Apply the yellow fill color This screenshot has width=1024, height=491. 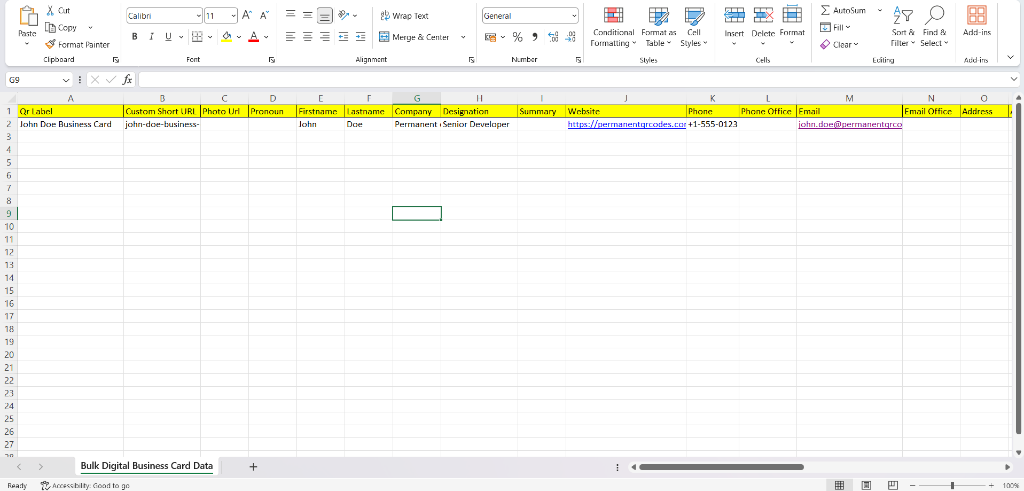[227, 37]
